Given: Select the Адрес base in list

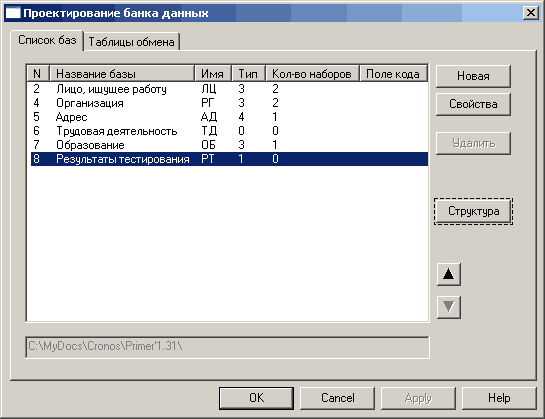Looking at the screenshot, I should pos(229,117).
